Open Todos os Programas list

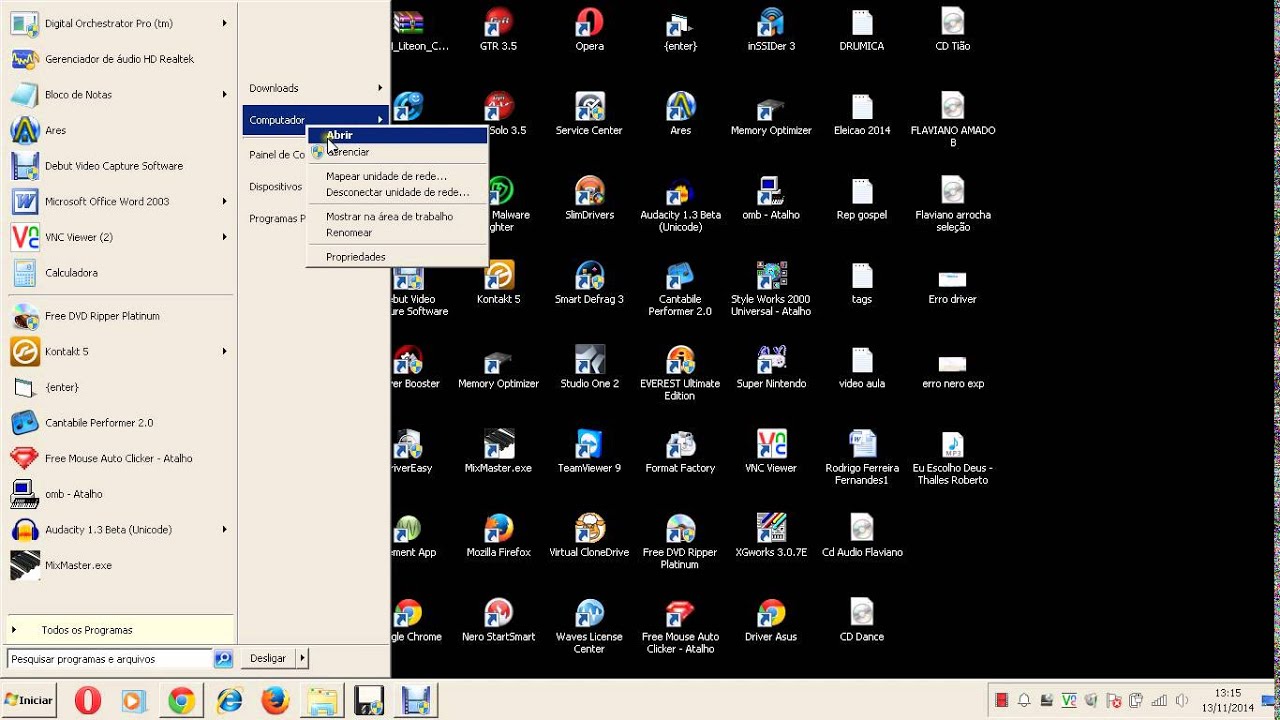pos(120,630)
